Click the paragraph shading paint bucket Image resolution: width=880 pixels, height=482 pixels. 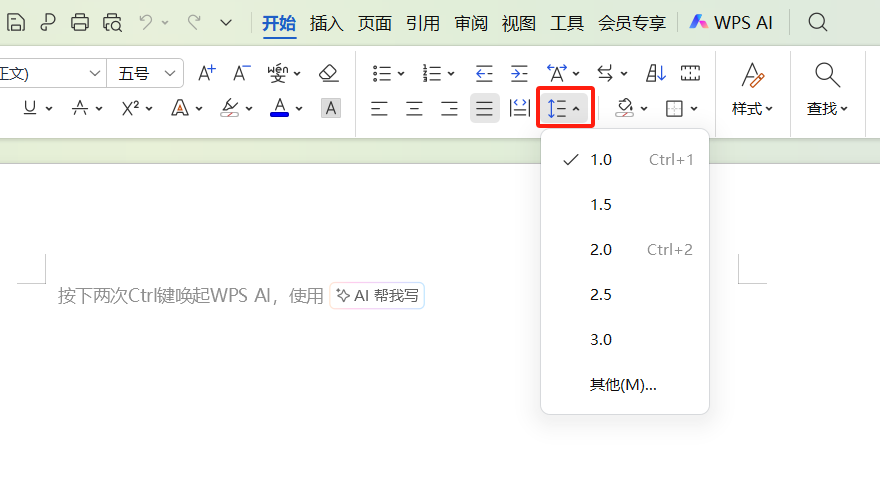point(625,108)
